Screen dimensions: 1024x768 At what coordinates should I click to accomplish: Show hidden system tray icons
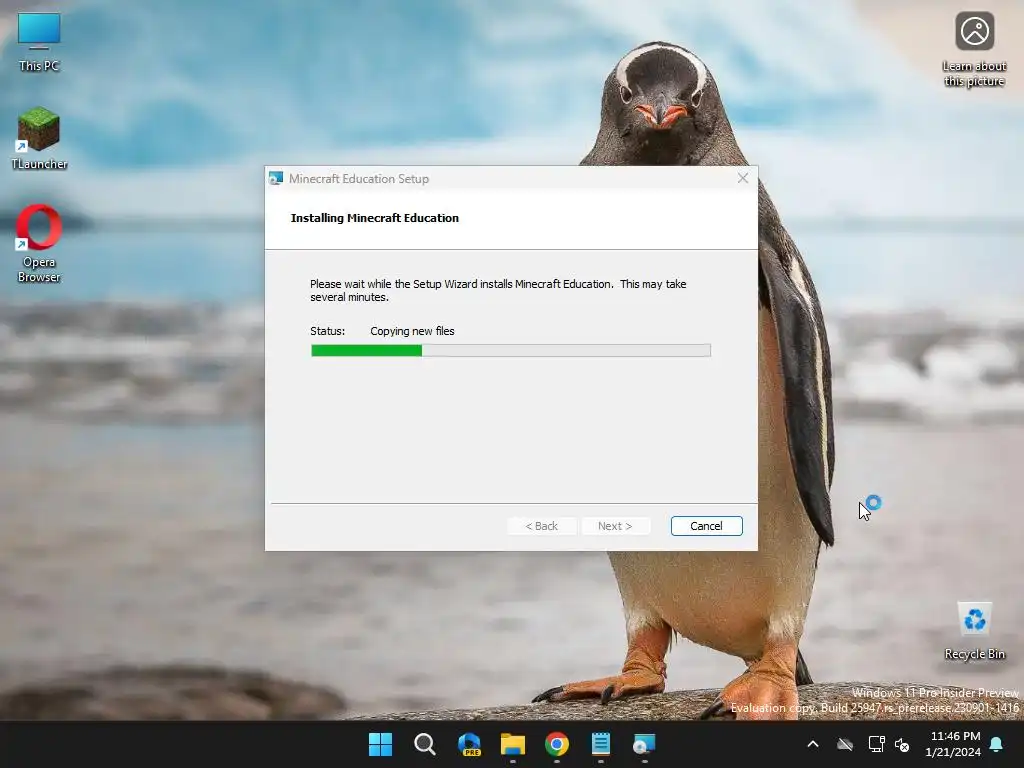(813, 744)
